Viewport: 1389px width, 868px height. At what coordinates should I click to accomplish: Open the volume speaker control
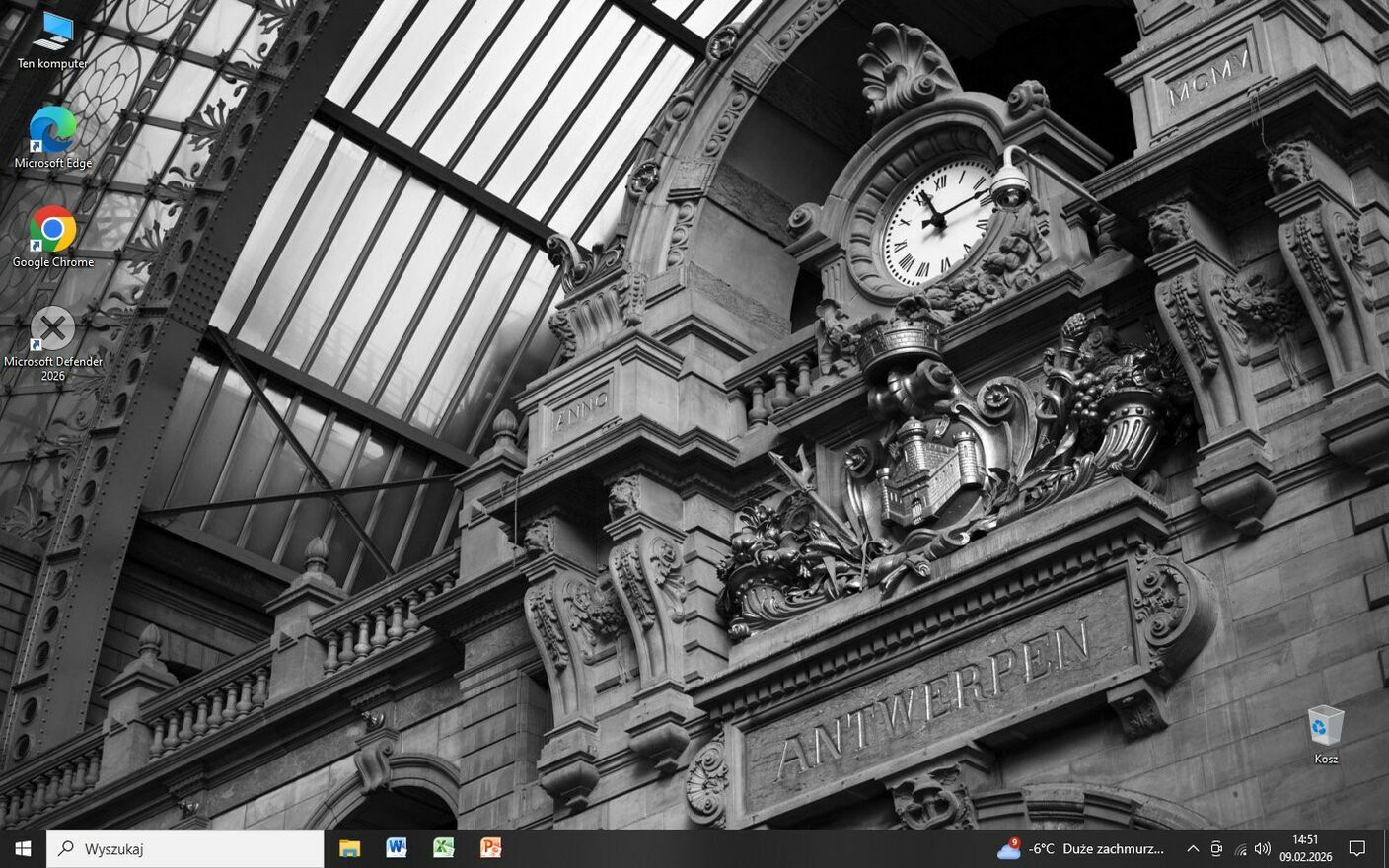pos(1263,848)
